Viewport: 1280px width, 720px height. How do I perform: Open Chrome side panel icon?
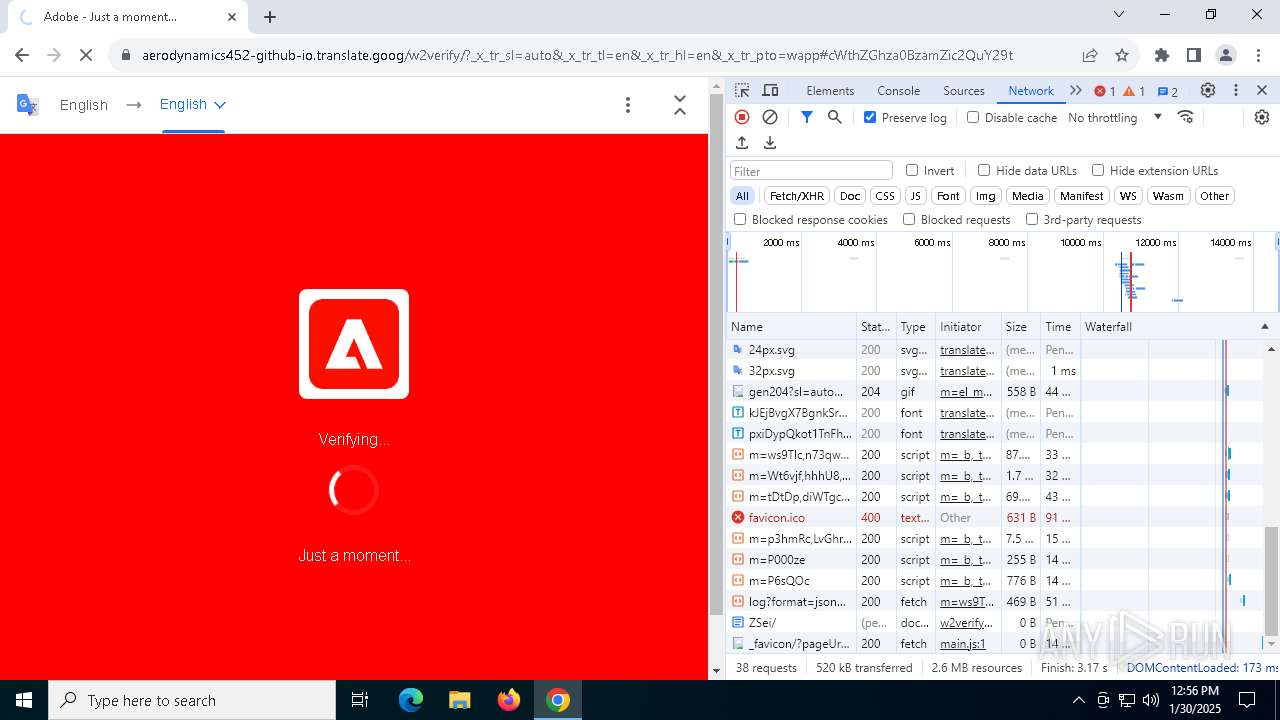click(x=1194, y=55)
